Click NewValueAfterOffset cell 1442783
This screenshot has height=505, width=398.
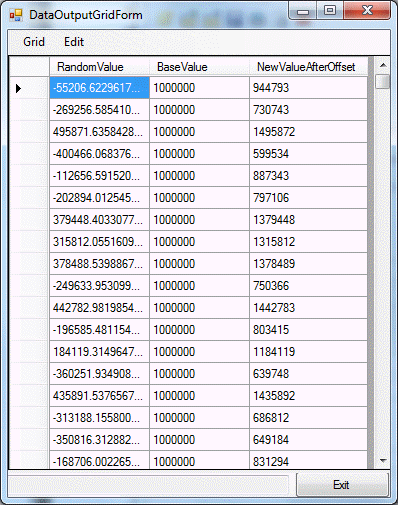[x=309, y=308]
